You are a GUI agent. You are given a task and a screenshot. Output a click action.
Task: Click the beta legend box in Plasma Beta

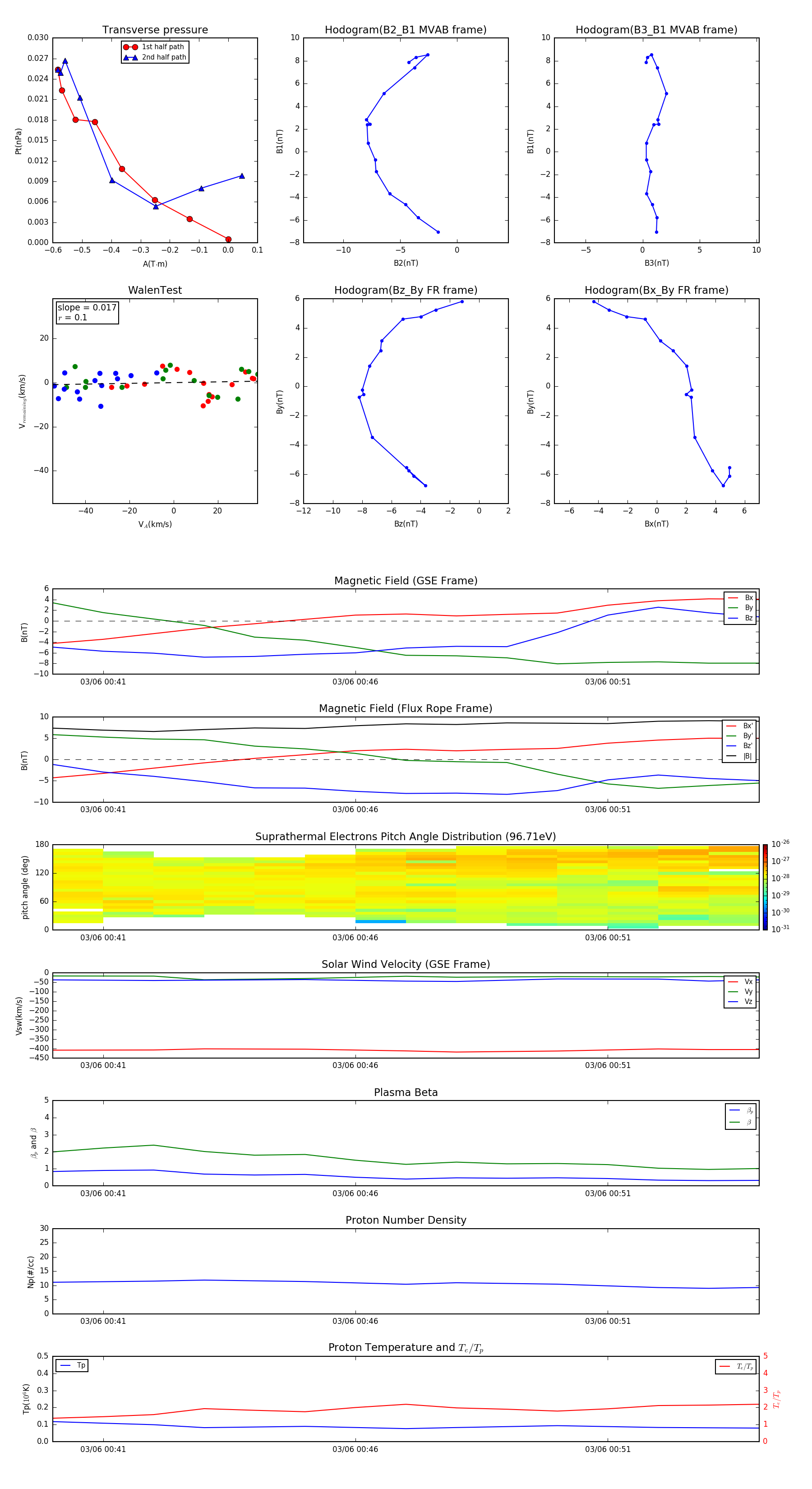(x=740, y=1116)
